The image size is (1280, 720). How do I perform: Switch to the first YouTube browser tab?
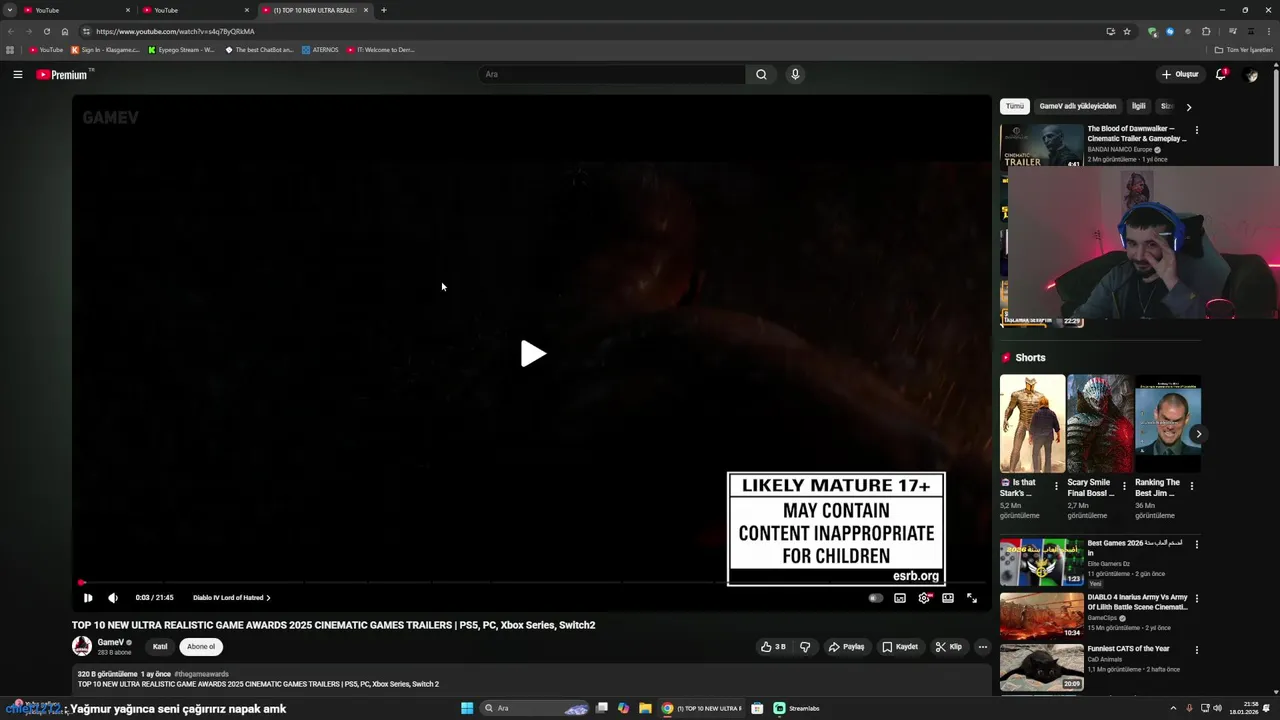click(76, 10)
